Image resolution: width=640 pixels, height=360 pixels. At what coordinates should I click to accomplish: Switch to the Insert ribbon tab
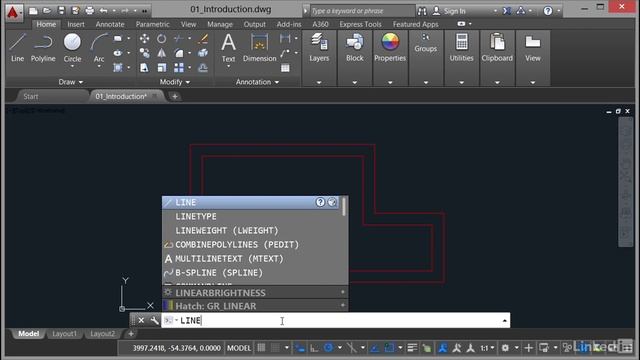click(76, 24)
